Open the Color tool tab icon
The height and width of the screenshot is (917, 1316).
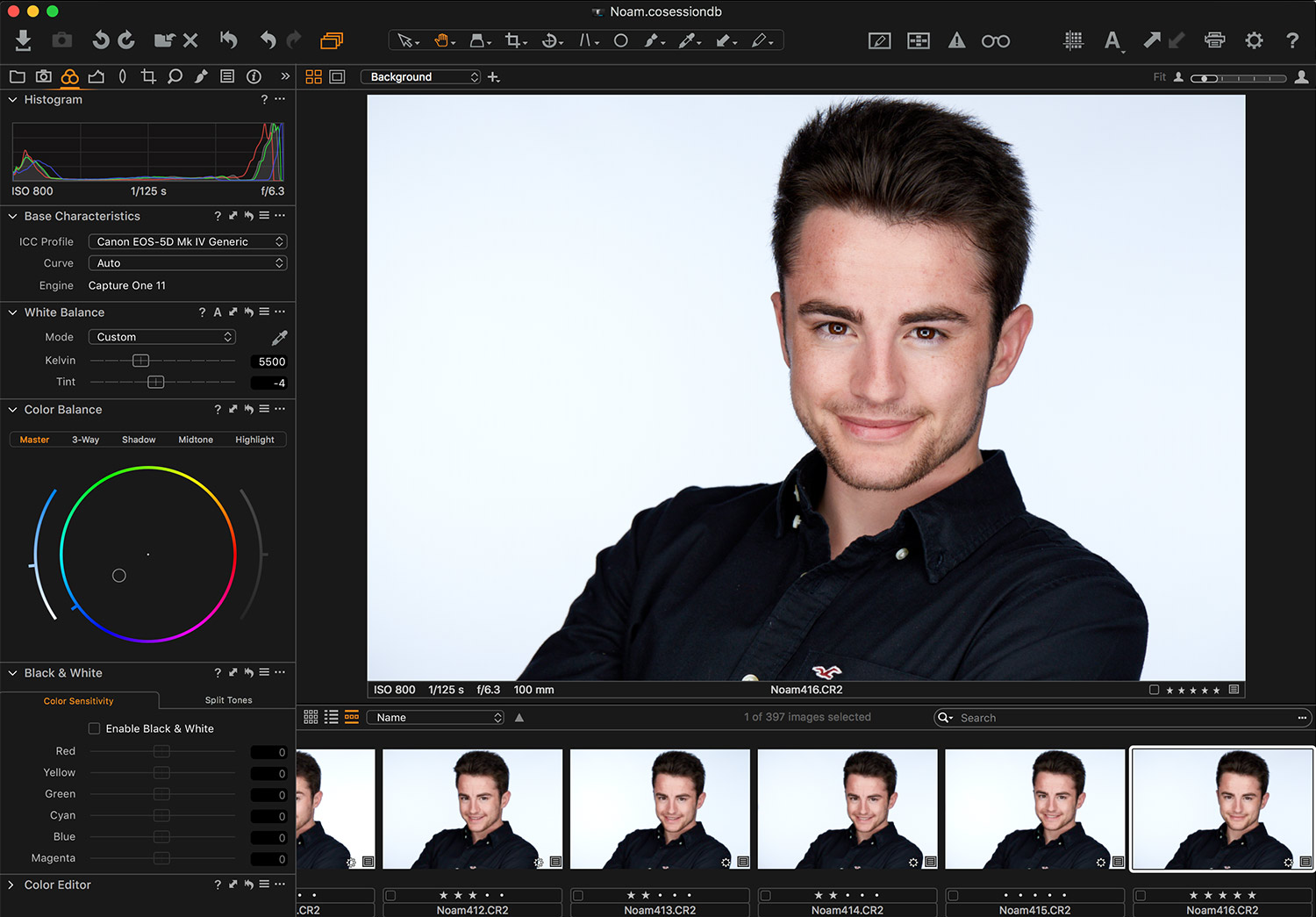click(x=69, y=77)
